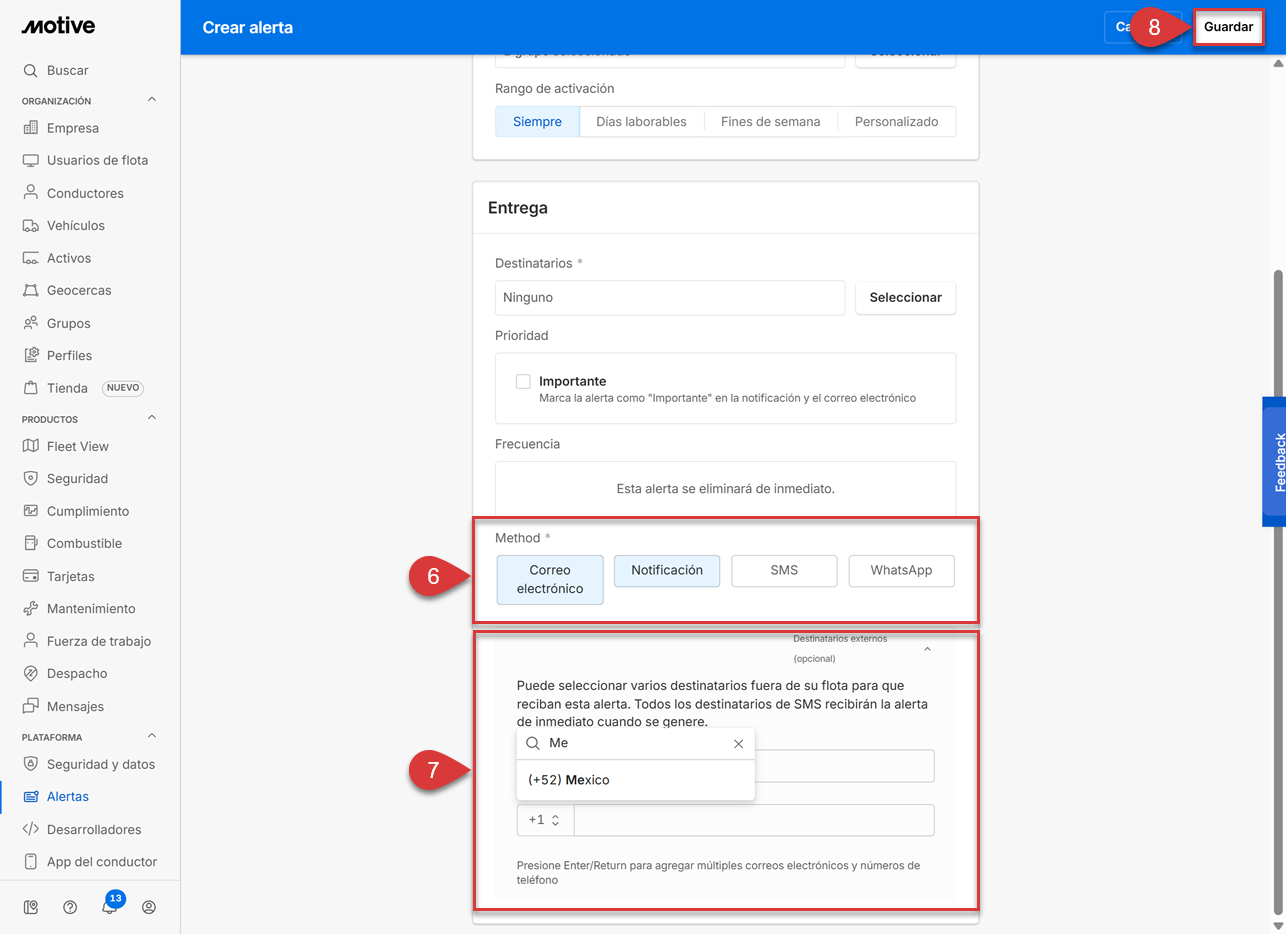
Task: Select the Días laborables range tab
Action: coord(641,121)
